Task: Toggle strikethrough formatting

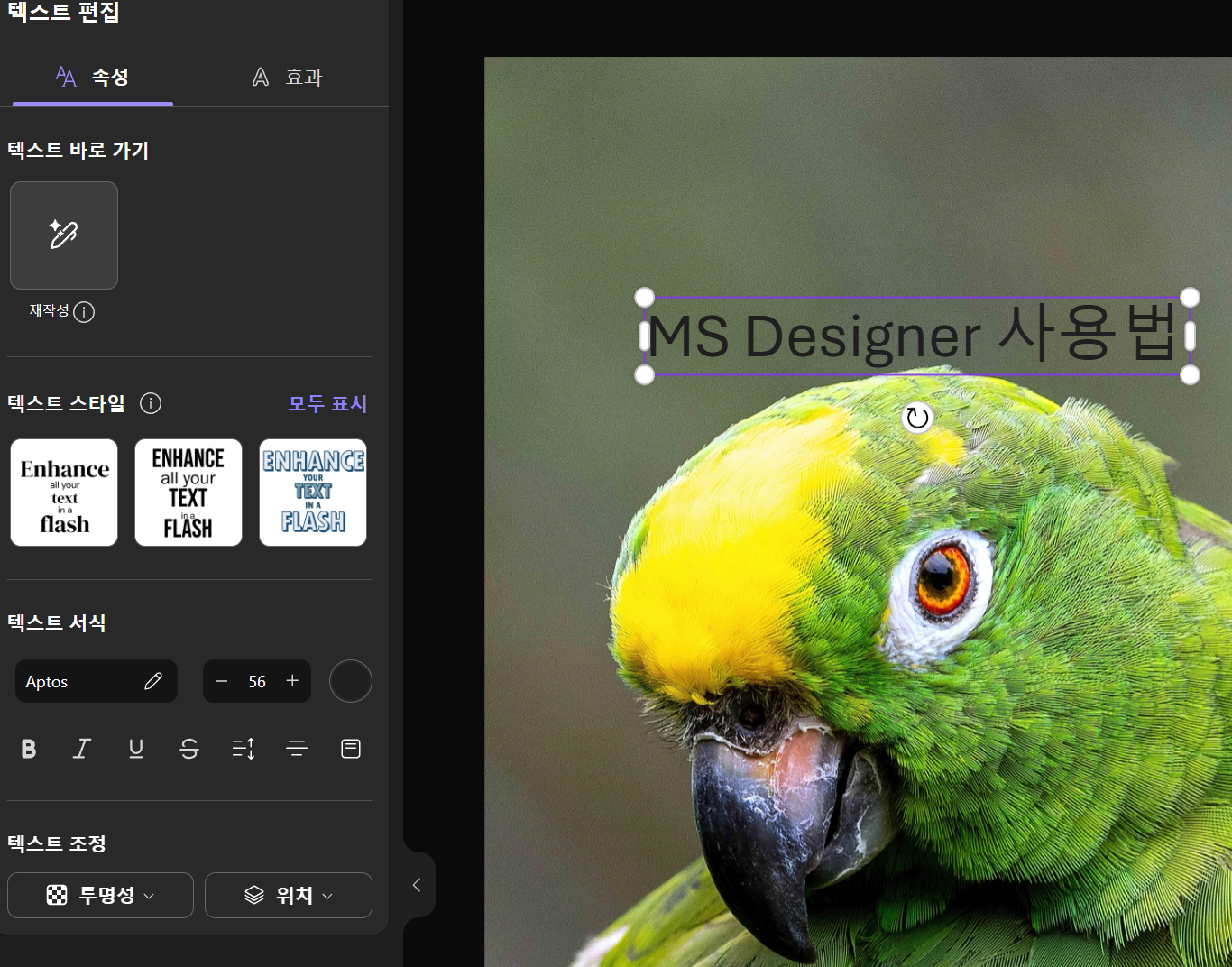Action: pyautogui.click(x=189, y=749)
